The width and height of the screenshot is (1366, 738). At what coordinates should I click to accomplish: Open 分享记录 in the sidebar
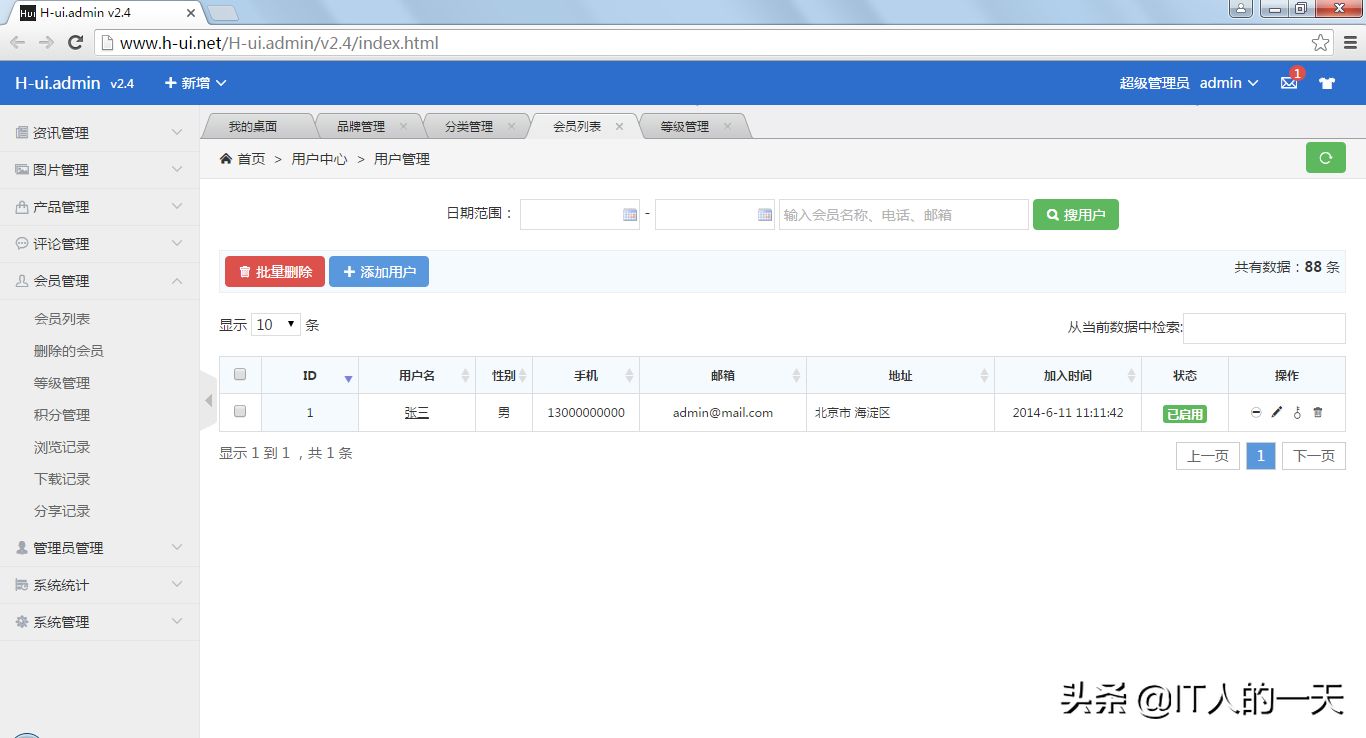(x=62, y=511)
